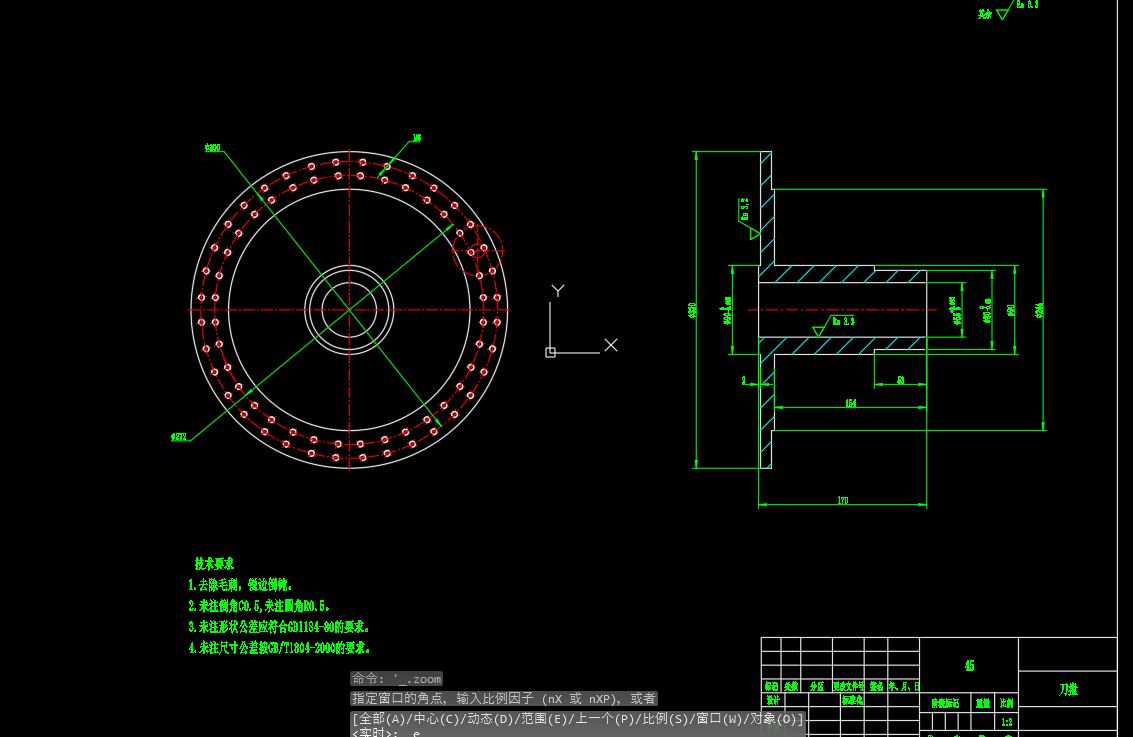Select the 分区 header in title block
This screenshot has width=1133, height=737.
point(817,686)
